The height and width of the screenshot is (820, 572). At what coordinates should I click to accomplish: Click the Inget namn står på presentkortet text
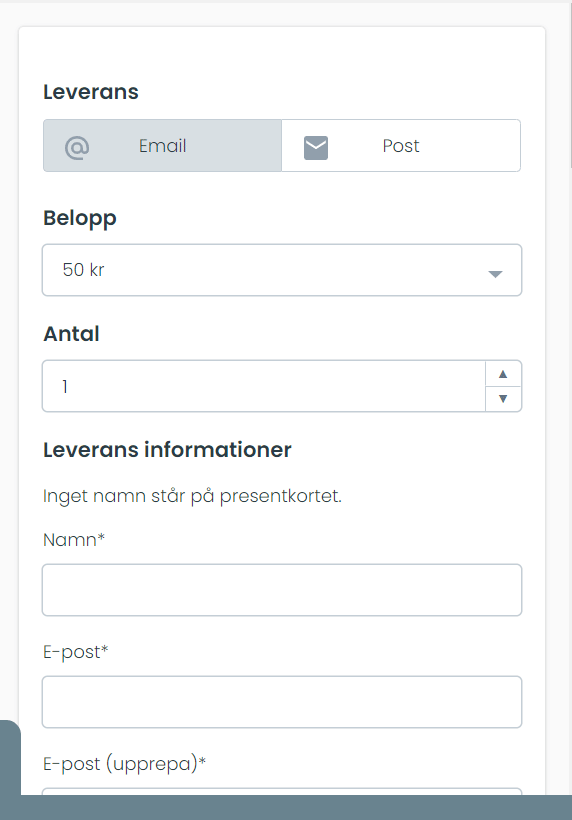coord(192,496)
